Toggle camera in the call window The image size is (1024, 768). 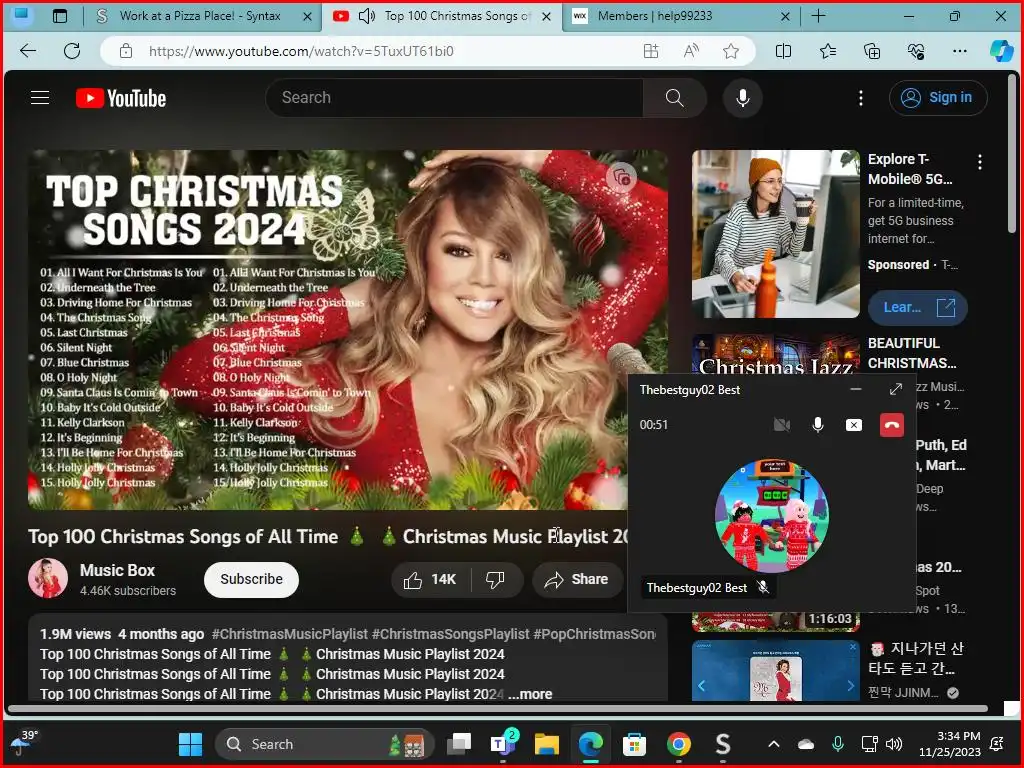click(782, 425)
